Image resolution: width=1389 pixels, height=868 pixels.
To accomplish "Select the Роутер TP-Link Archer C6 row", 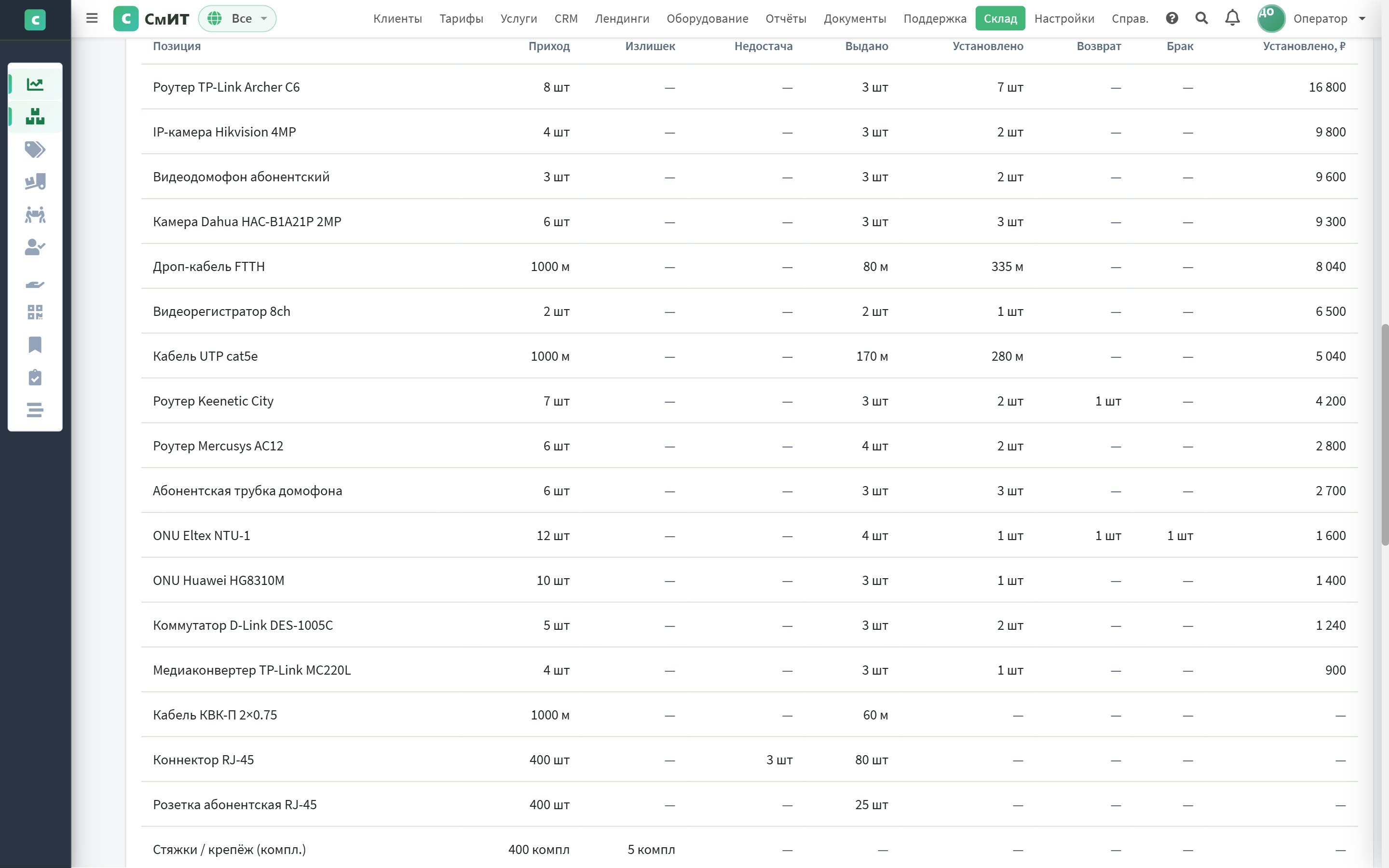I will 749,87.
